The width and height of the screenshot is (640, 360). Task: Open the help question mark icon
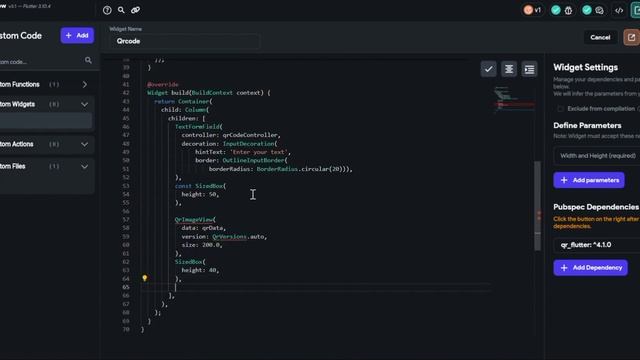tap(107, 10)
